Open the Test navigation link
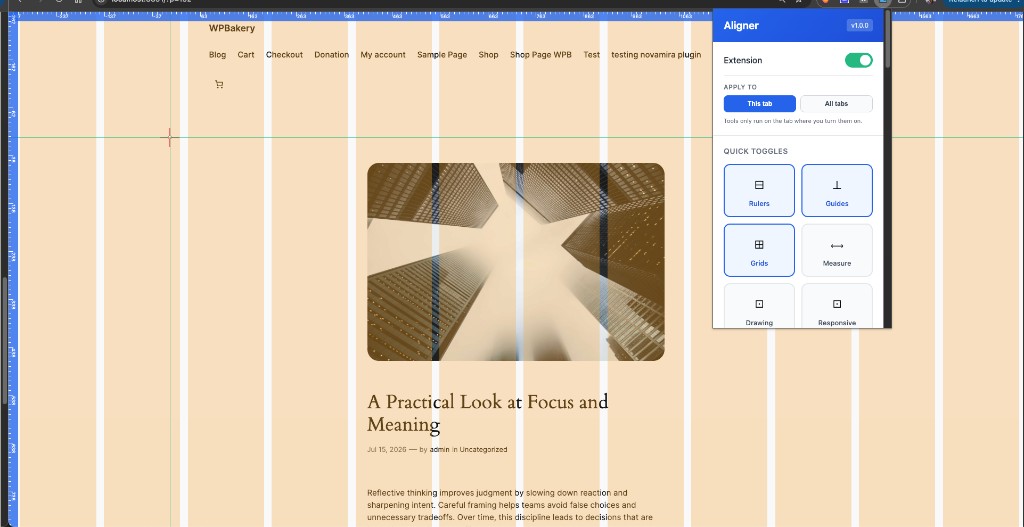The width and height of the screenshot is (1024, 527). coord(591,55)
